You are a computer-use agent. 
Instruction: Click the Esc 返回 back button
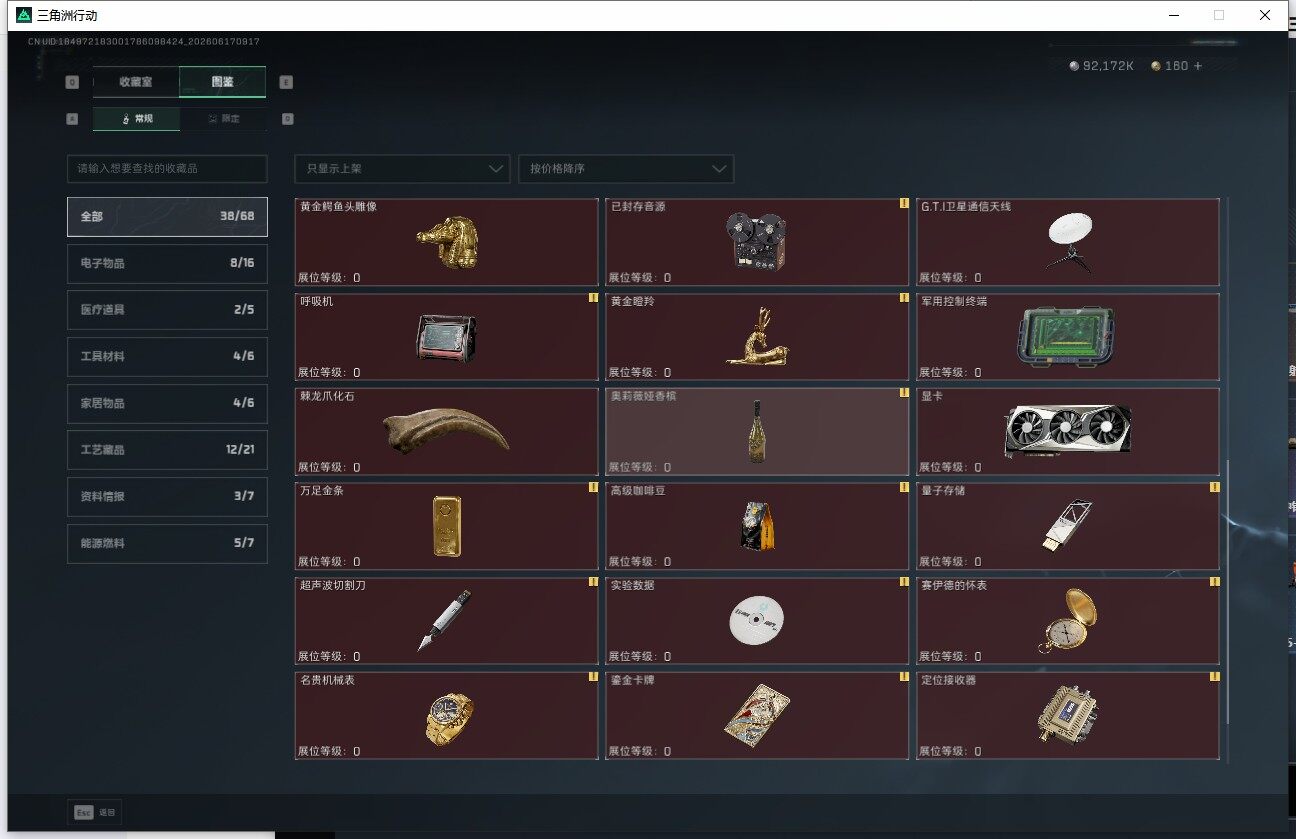[96, 812]
